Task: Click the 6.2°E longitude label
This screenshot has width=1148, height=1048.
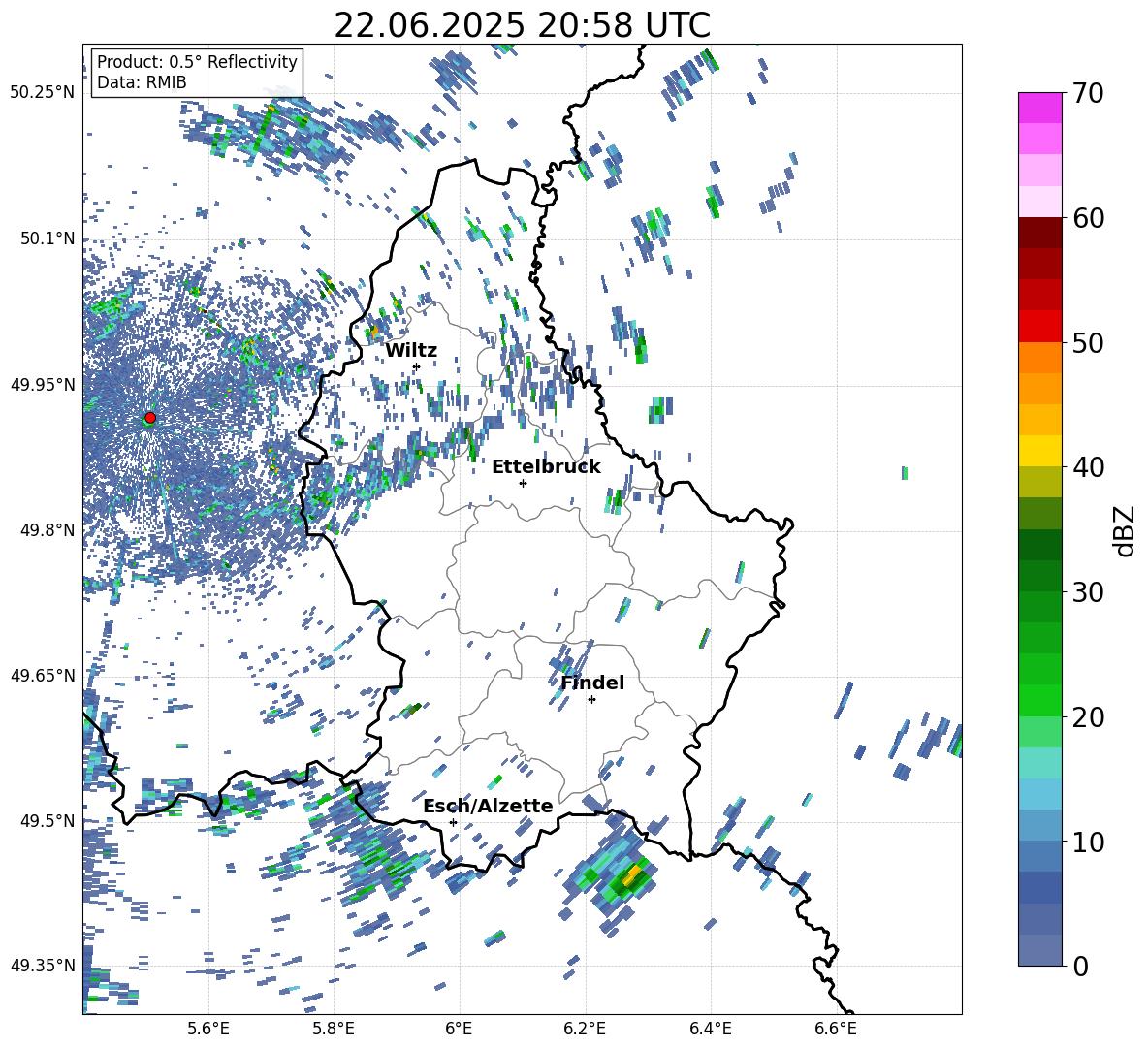Action: pos(585,1029)
